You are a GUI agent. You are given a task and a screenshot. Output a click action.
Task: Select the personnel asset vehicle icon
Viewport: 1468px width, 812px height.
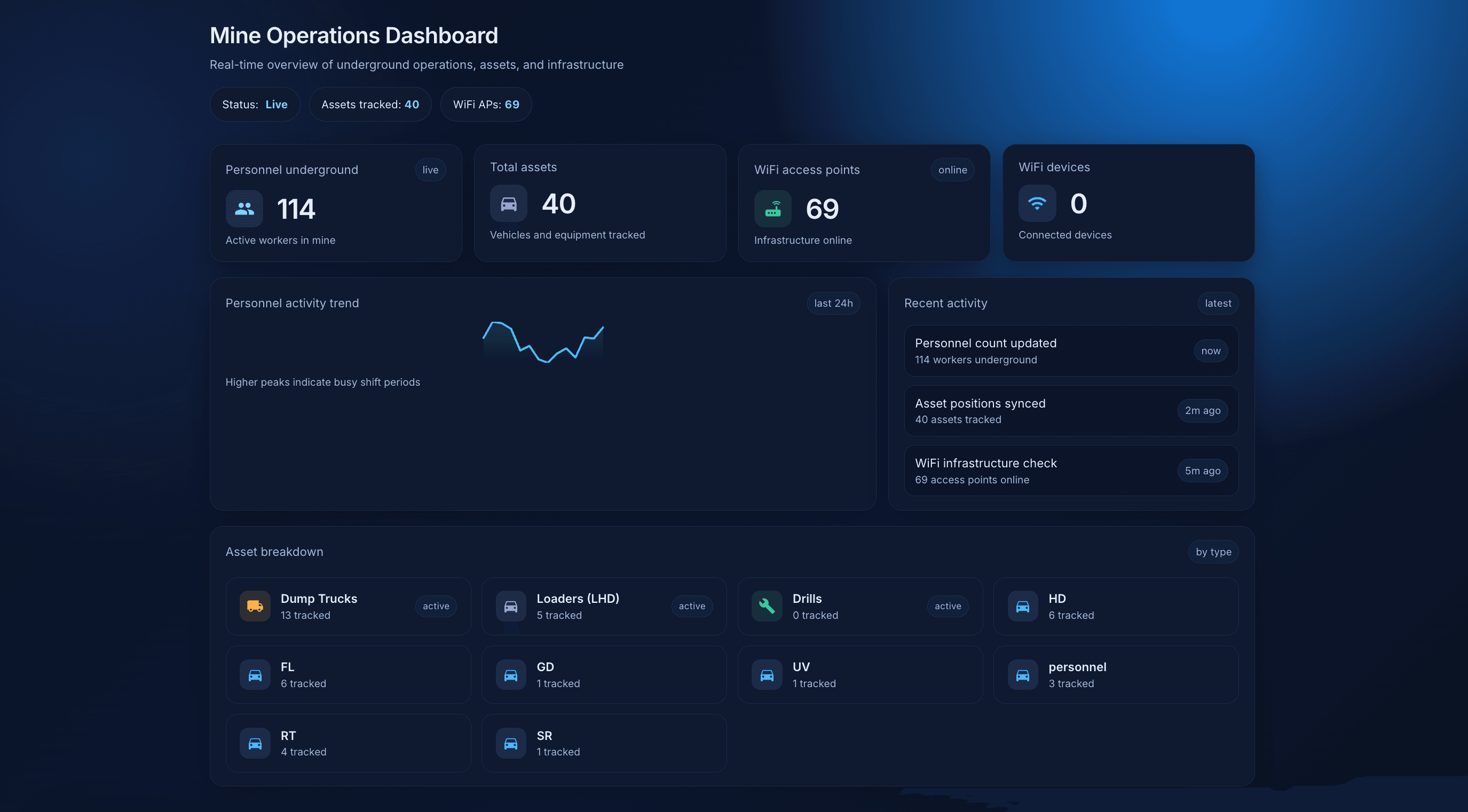(x=1023, y=674)
